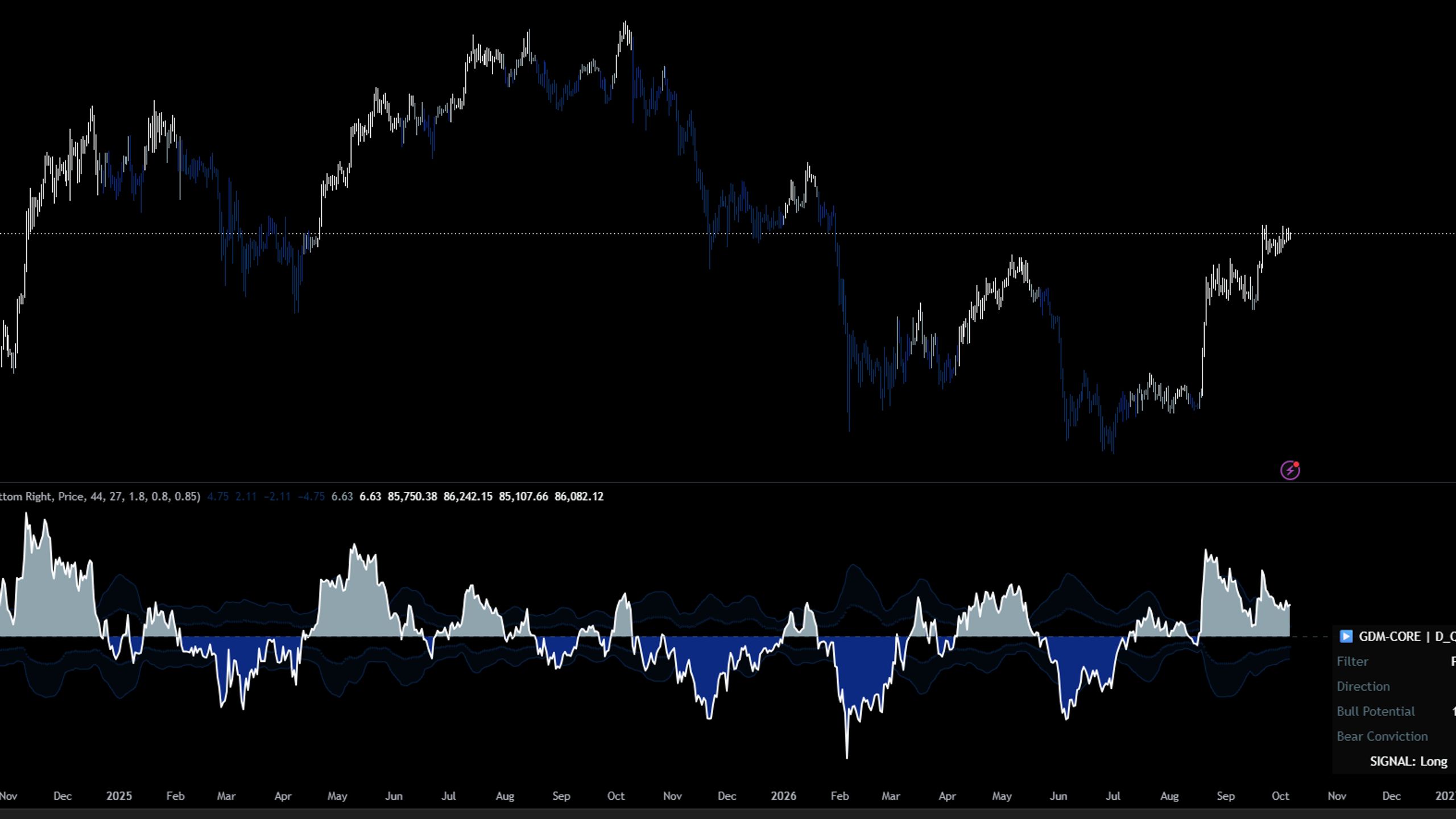
Task: Click the pane divider above the indicator
Action: tap(728, 482)
